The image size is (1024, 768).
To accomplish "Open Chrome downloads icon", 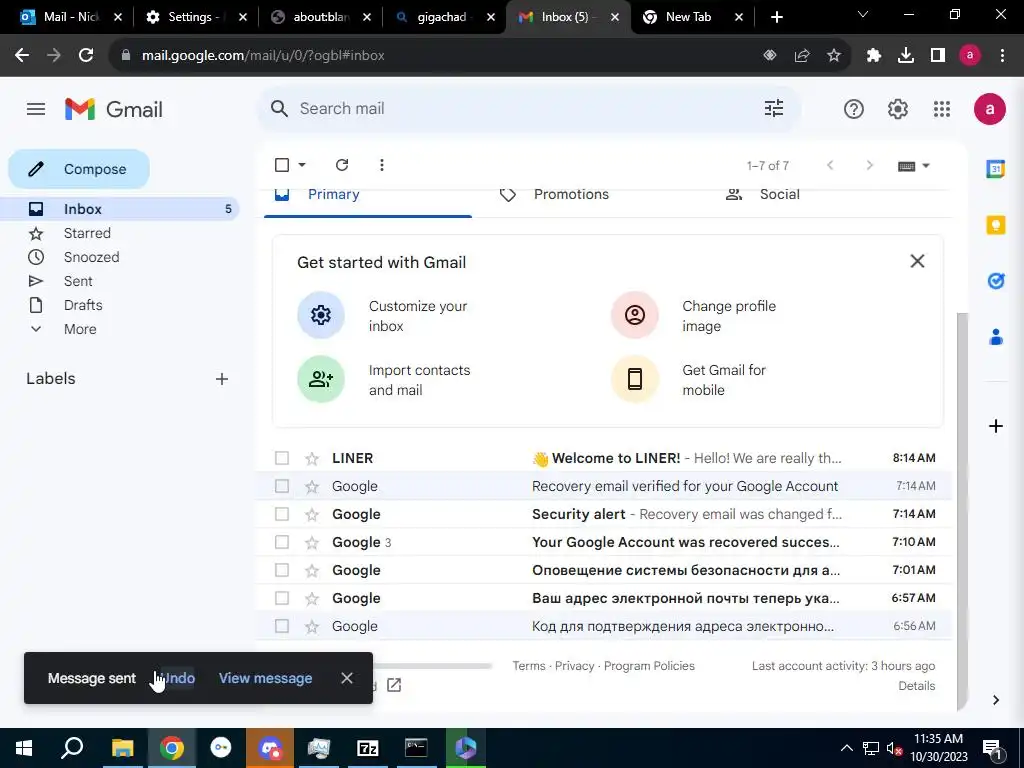I will [x=906, y=56].
